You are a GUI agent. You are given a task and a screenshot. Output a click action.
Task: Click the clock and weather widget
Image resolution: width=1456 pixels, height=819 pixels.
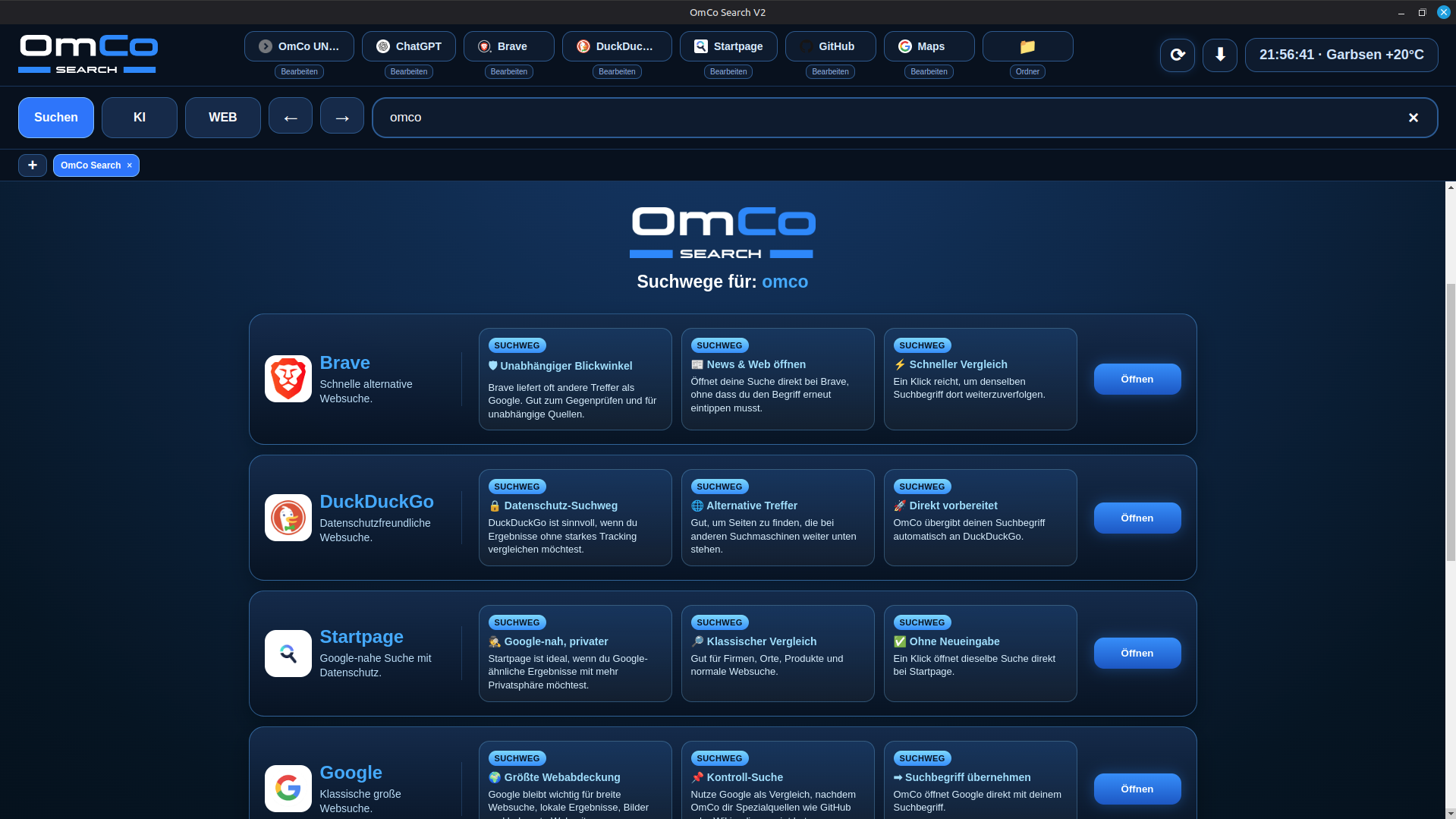pyautogui.click(x=1341, y=55)
